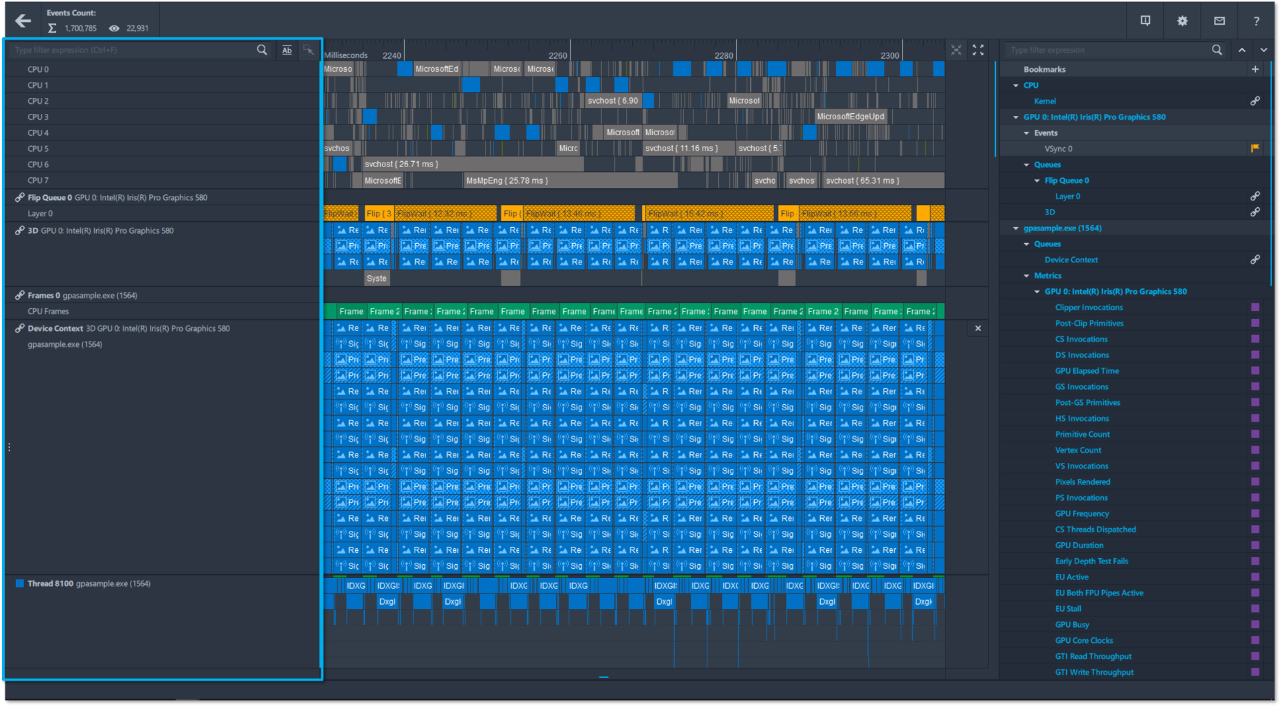This screenshot has height=706, width=1280.
Task: Toggle the Primitive Count purple swatch
Action: (1255, 434)
